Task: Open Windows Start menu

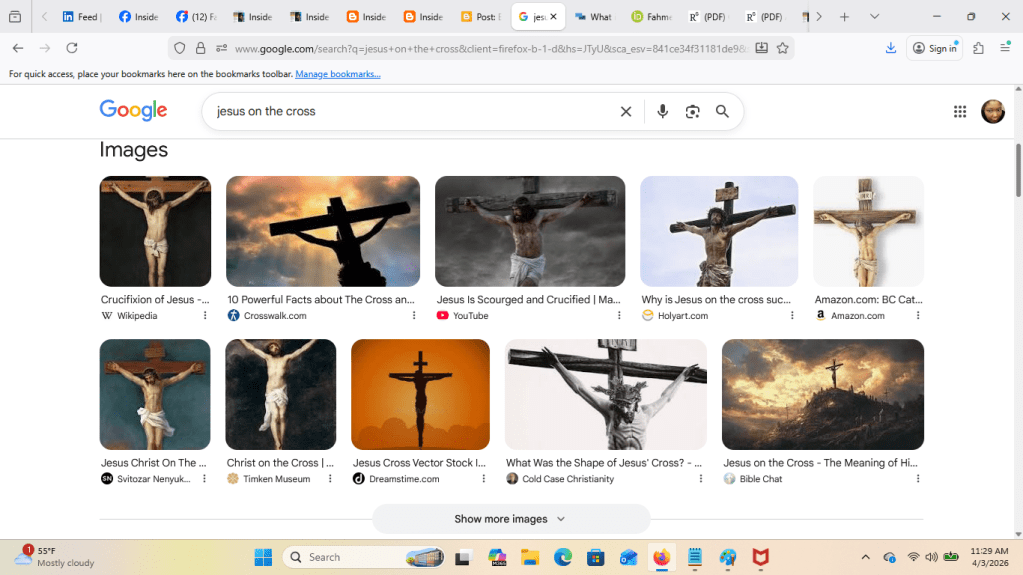Action: click(263, 557)
